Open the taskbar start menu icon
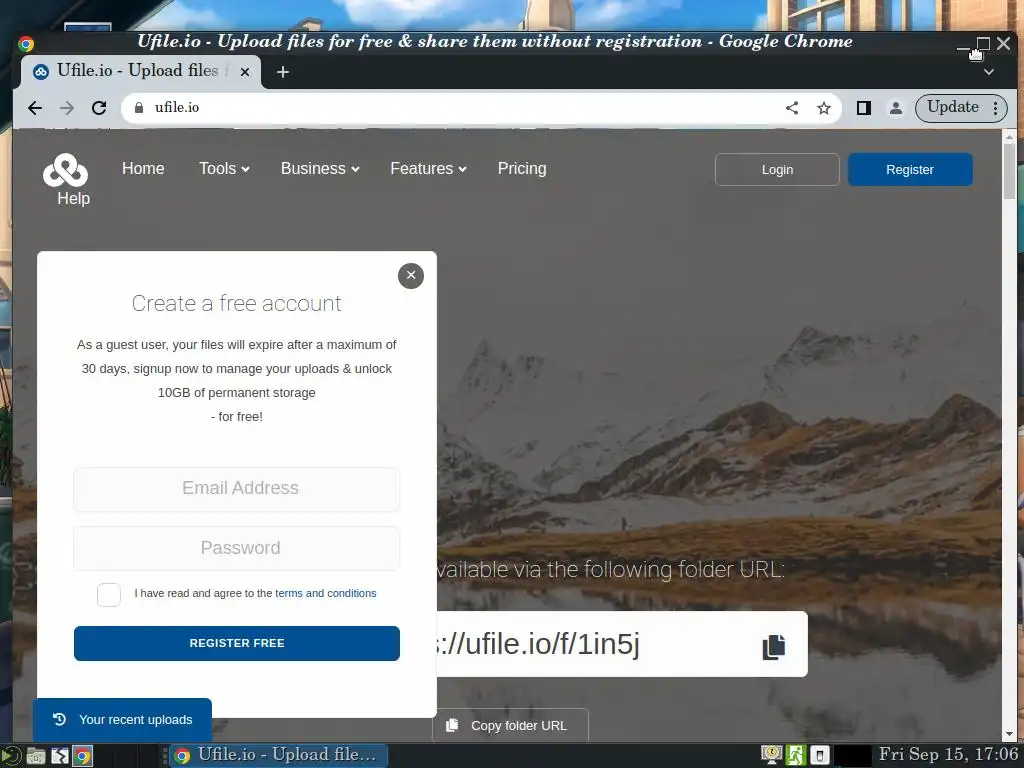 pos(10,756)
